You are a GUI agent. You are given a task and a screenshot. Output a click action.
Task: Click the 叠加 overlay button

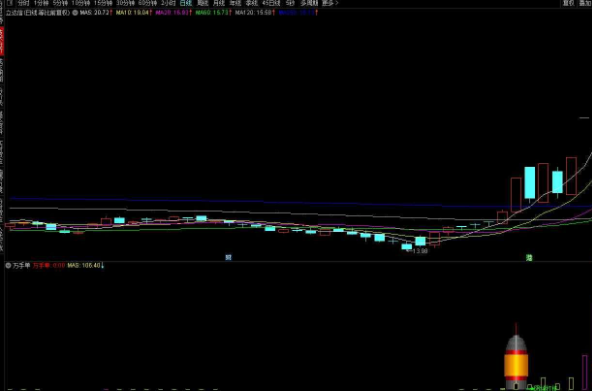click(x=585, y=3)
